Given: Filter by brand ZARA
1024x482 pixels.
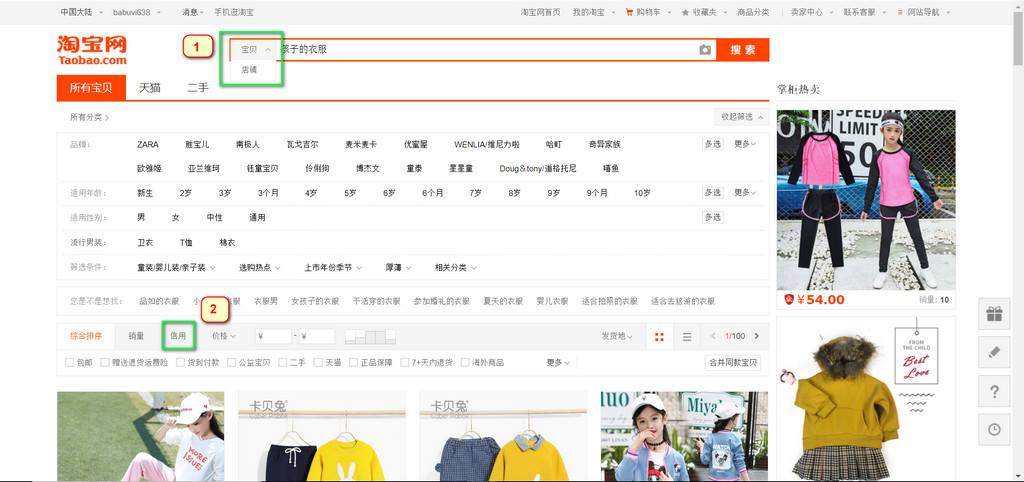Looking at the screenshot, I should pyautogui.click(x=148, y=144).
